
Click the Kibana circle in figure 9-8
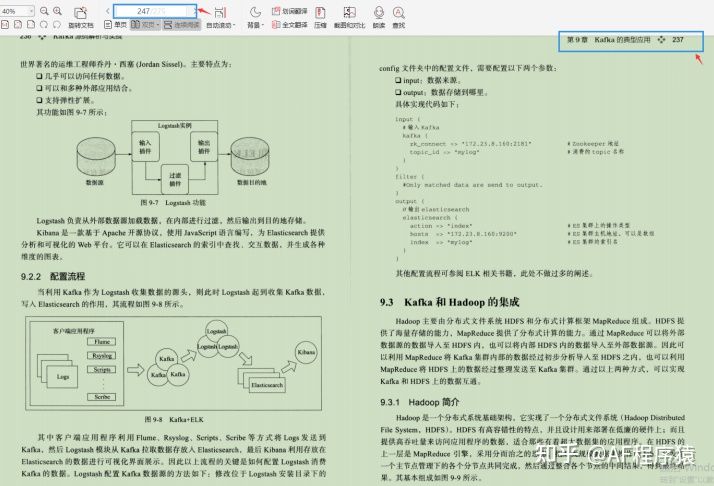point(306,352)
